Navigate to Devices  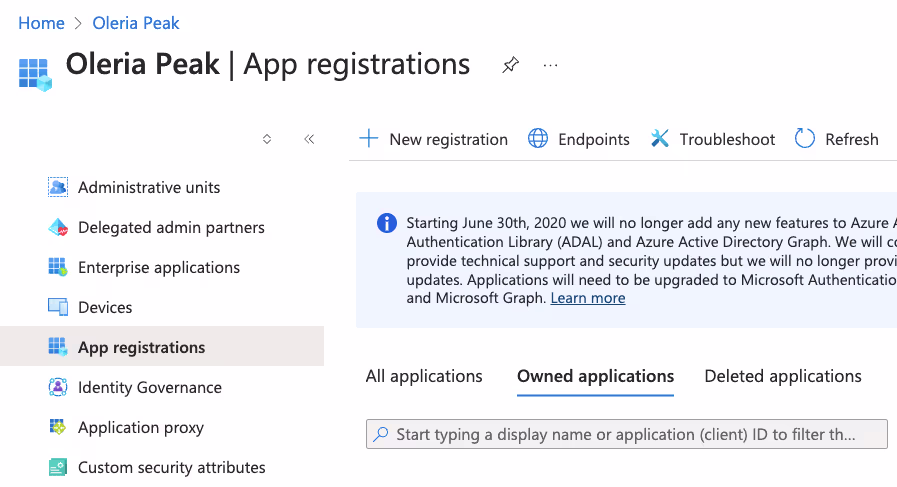[x=105, y=308]
